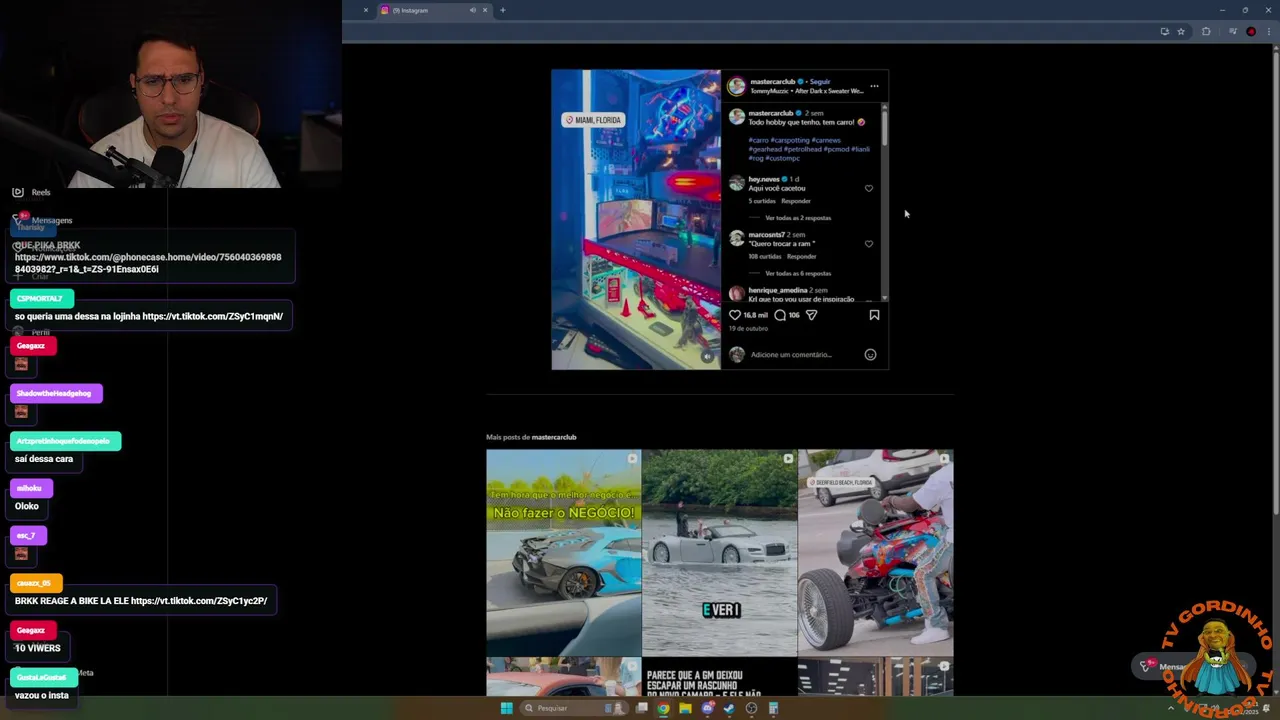Open the henrique_amedina username
Viewport: 1280px width, 720px height.
click(778, 290)
